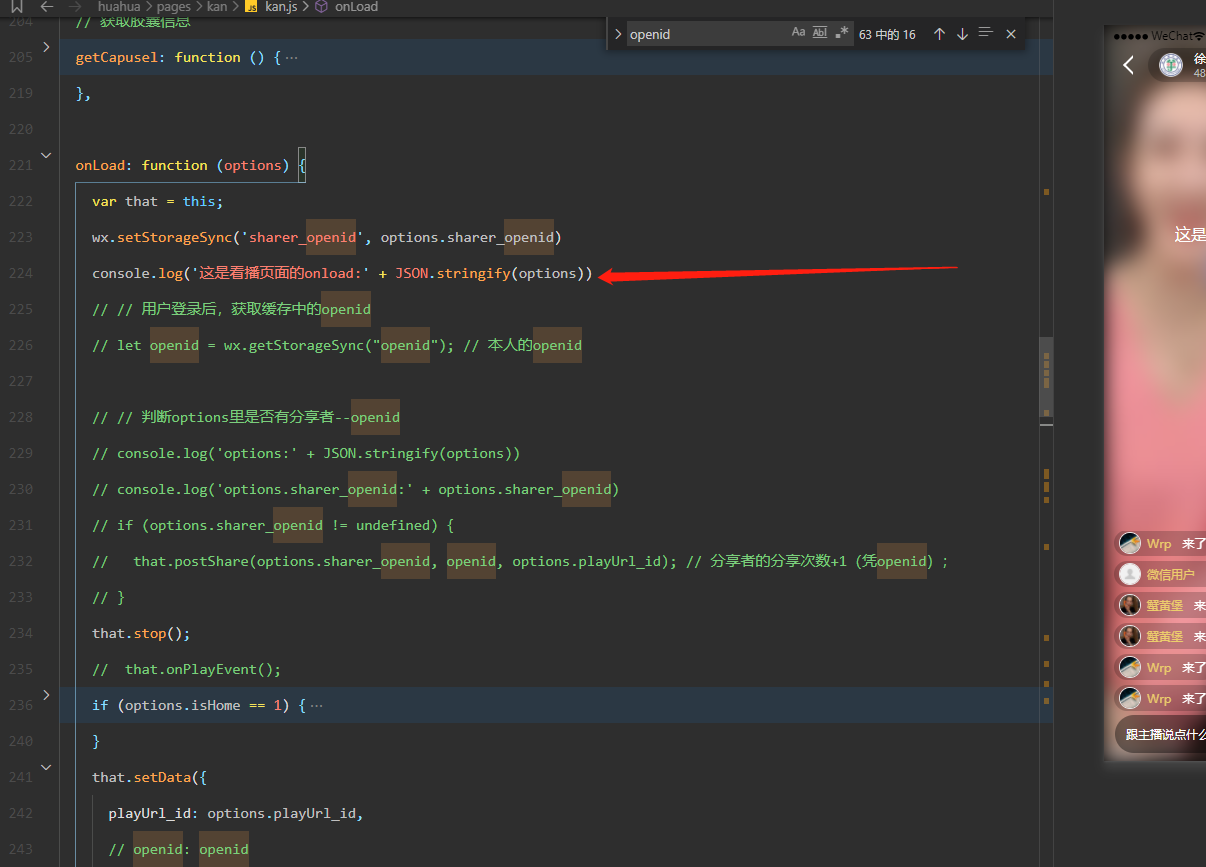Viewport: 1206px width, 867px height.
Task: Close the find widget
Action: (1011, 34)
